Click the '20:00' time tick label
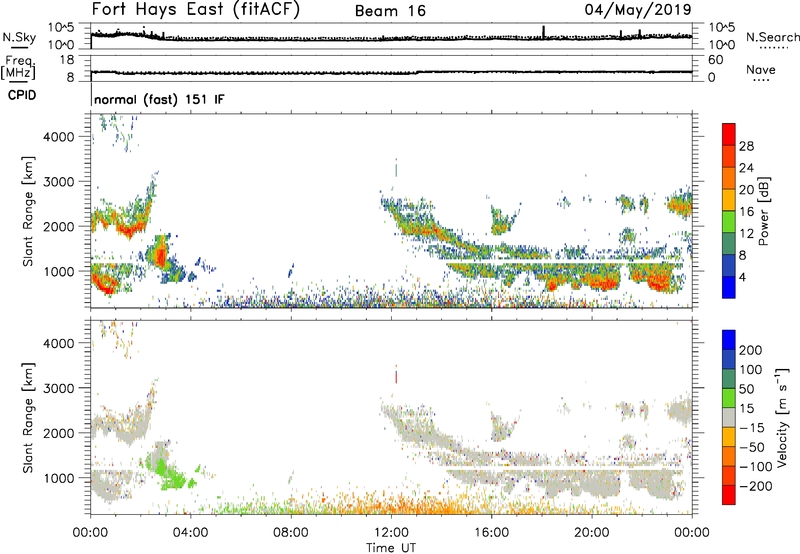This screenshot has height=554, width=800. (x=591, y=533)
